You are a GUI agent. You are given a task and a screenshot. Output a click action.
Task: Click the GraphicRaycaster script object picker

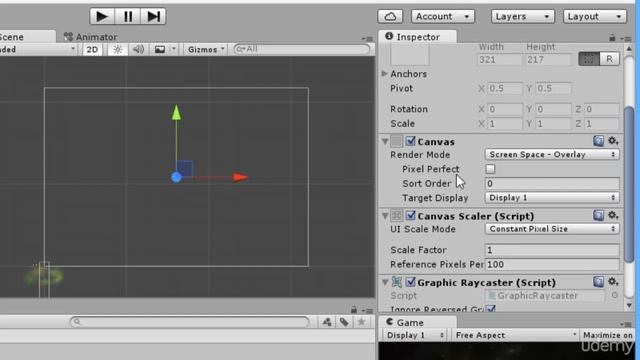(614, 296)
